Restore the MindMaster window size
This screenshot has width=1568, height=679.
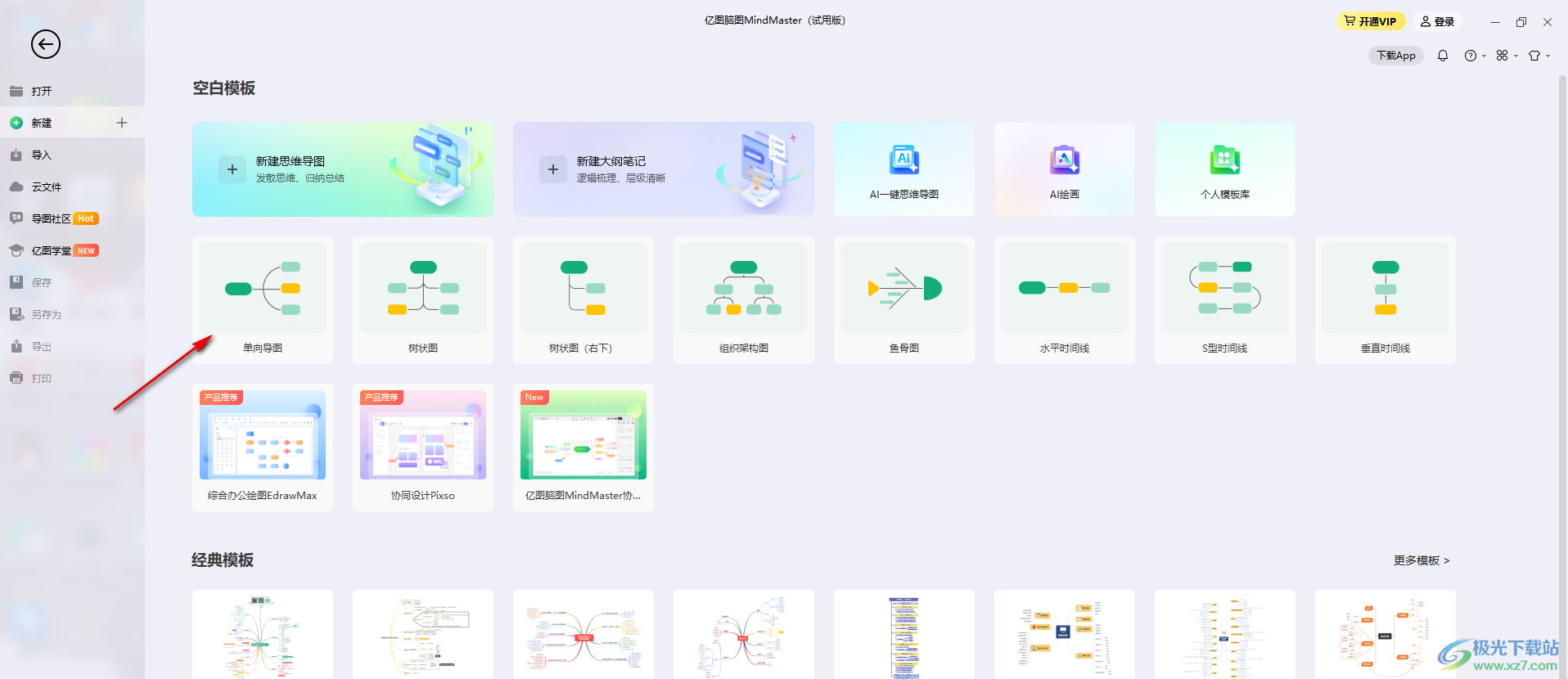[1521, 22]
